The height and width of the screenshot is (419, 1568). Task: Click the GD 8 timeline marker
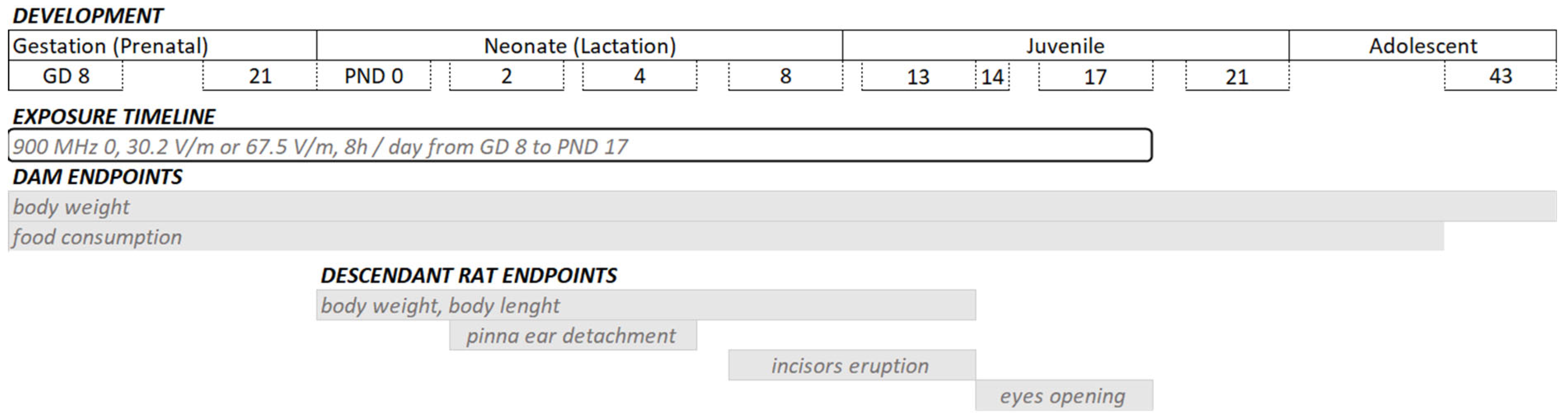(66, 76)
